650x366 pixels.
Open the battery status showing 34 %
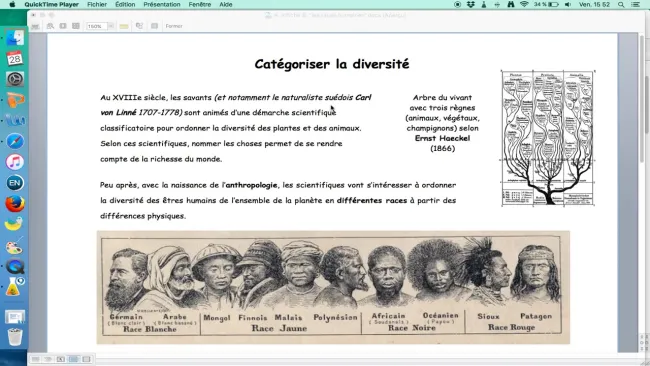click(x=546, y=5)
